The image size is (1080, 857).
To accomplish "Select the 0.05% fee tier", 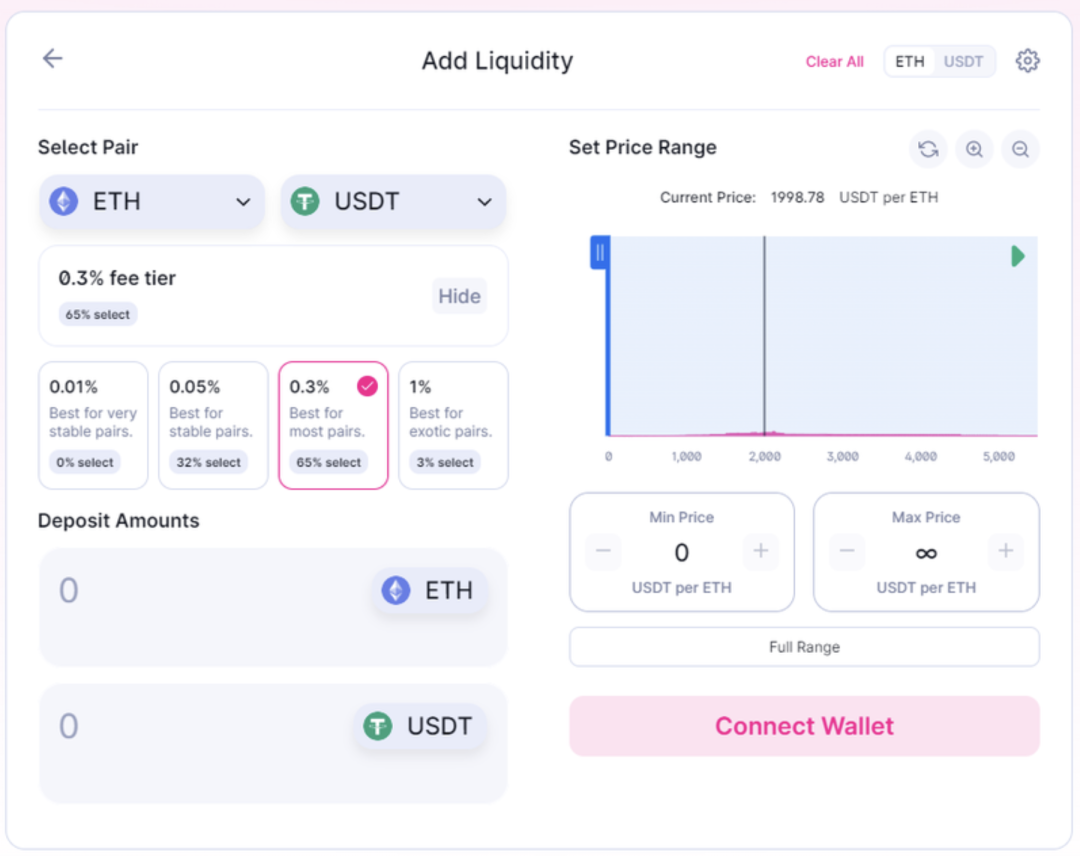I will coord(213,424).
